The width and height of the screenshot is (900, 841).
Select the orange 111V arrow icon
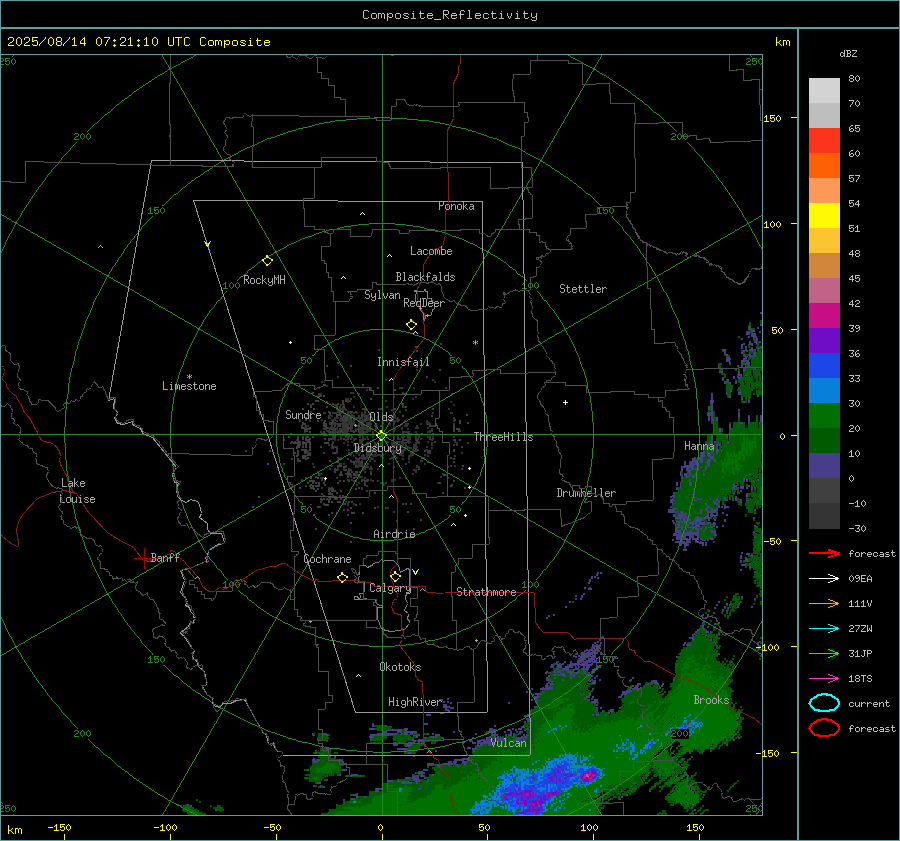click(x=824, y=603)
